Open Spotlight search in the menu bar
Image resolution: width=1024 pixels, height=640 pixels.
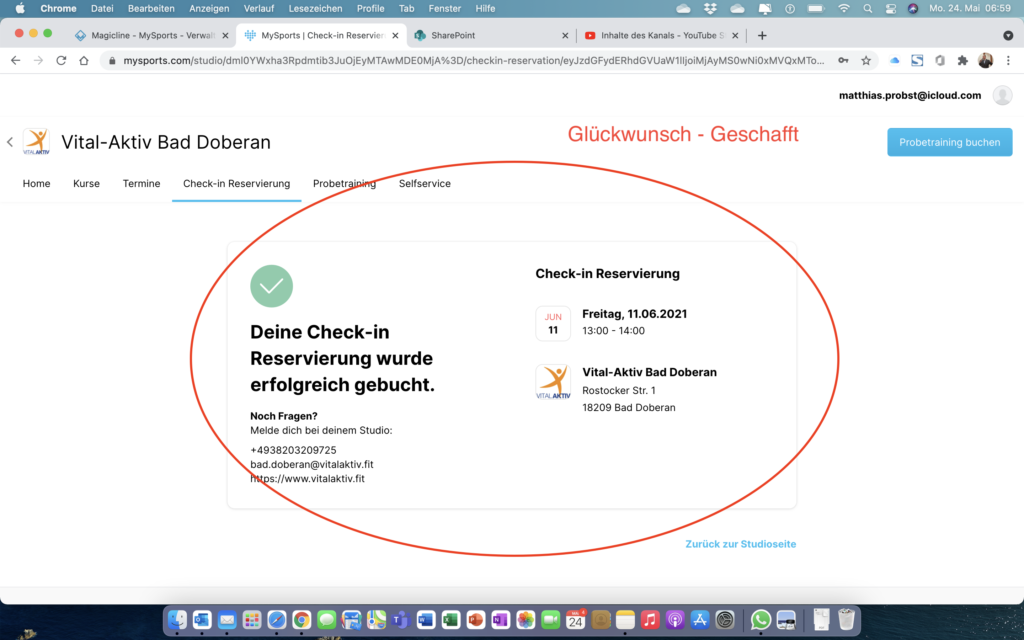(867, 8)
